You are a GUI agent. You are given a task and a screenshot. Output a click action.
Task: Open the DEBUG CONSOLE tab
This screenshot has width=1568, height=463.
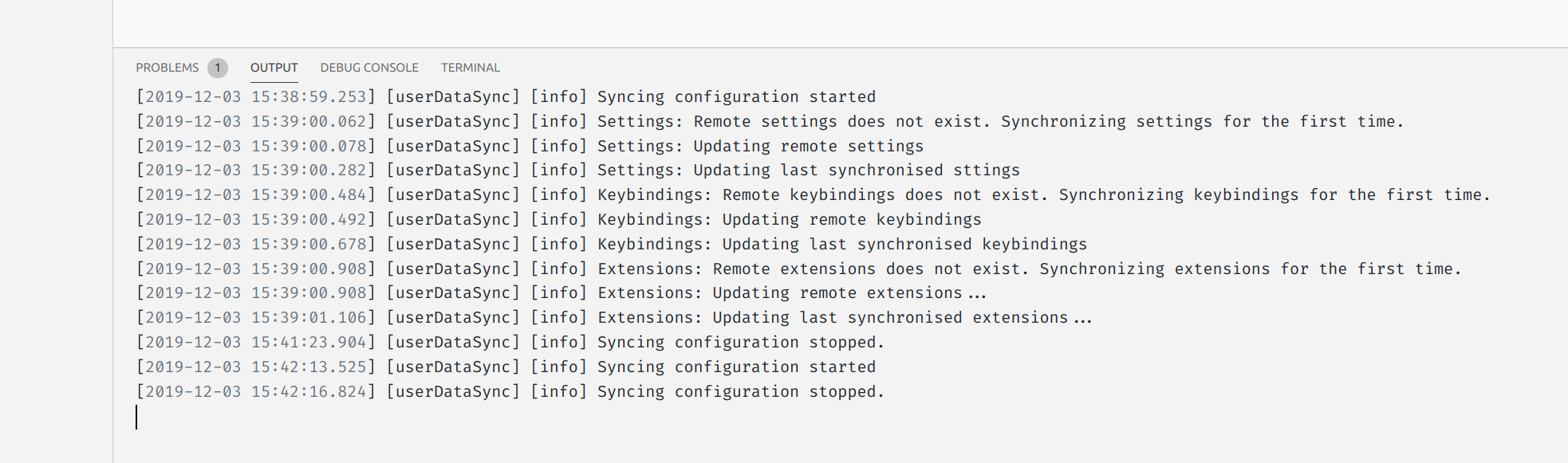click(x=369, y=67)
